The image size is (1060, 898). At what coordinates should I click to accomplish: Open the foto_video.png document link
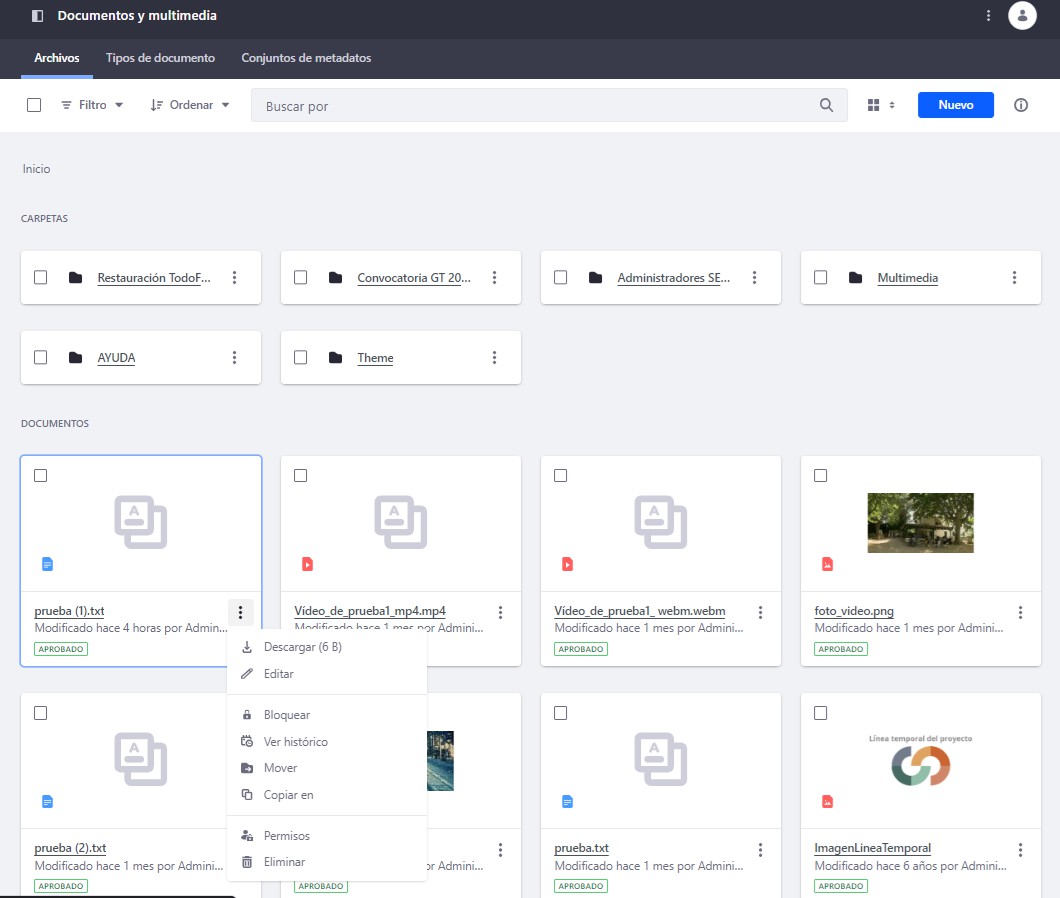pyautogui.click(x=854, y=611)
